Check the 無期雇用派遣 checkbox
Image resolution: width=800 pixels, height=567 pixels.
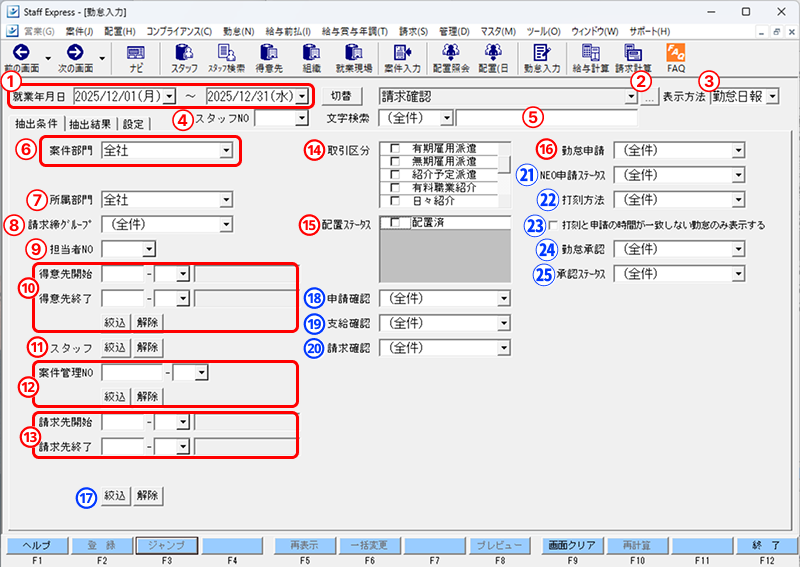coord(394,161)
